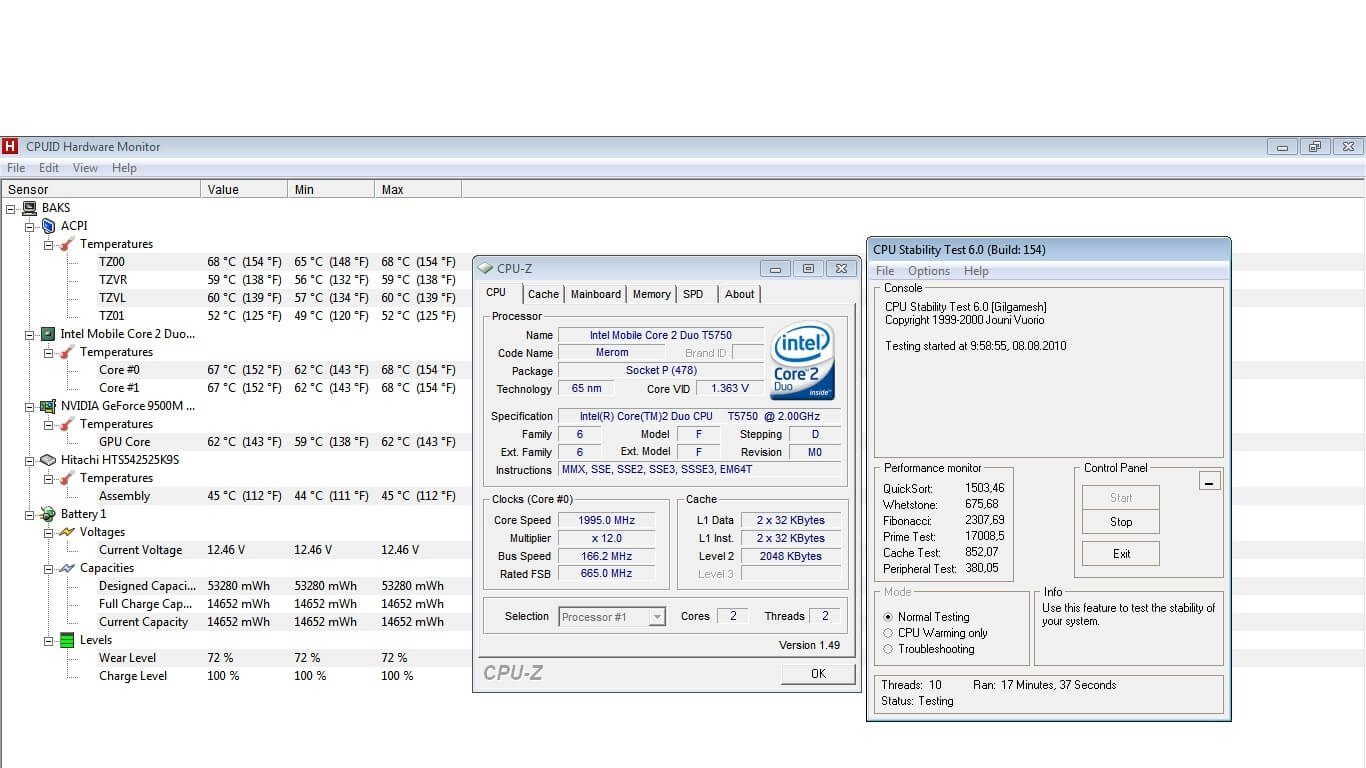Click the Hitachi hard drive icon
This screenshot has width=1366, height=768.
coord(48,460)
